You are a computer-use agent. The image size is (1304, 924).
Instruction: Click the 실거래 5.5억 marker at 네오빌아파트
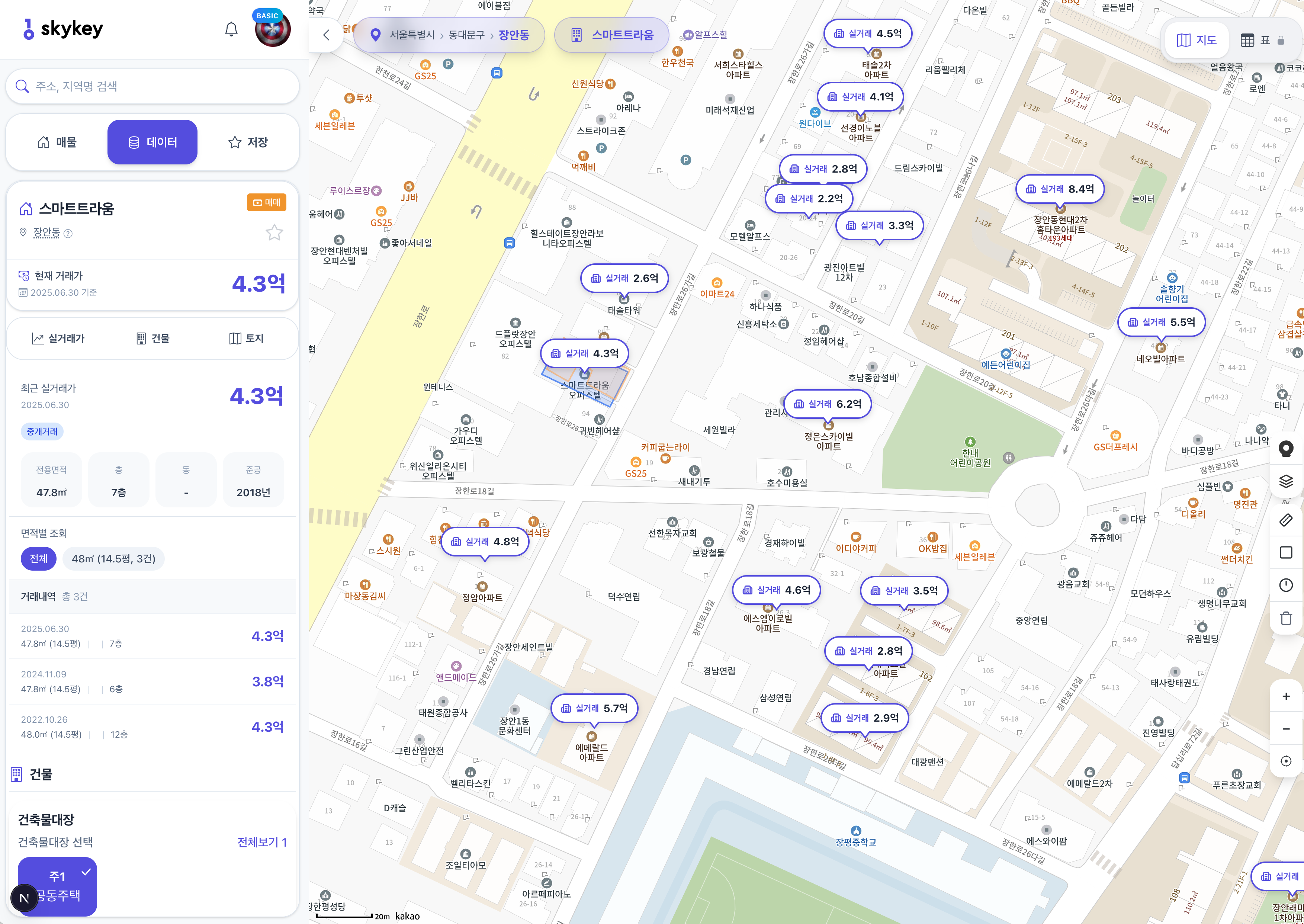pos(1162,322)
